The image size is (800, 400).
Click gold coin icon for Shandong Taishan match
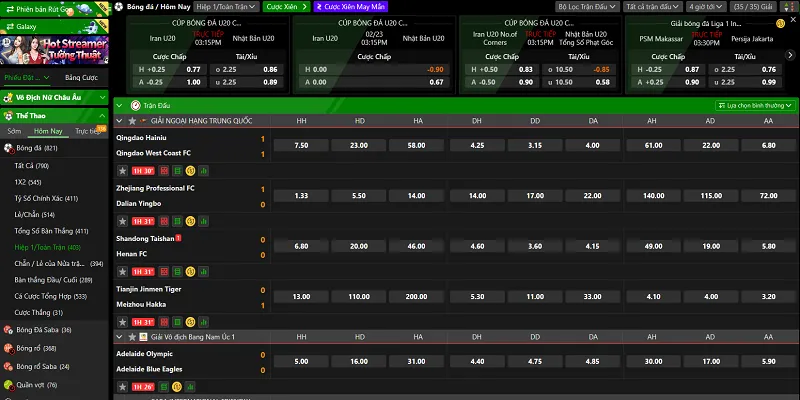pyautogui.click(x=190, y=272)
